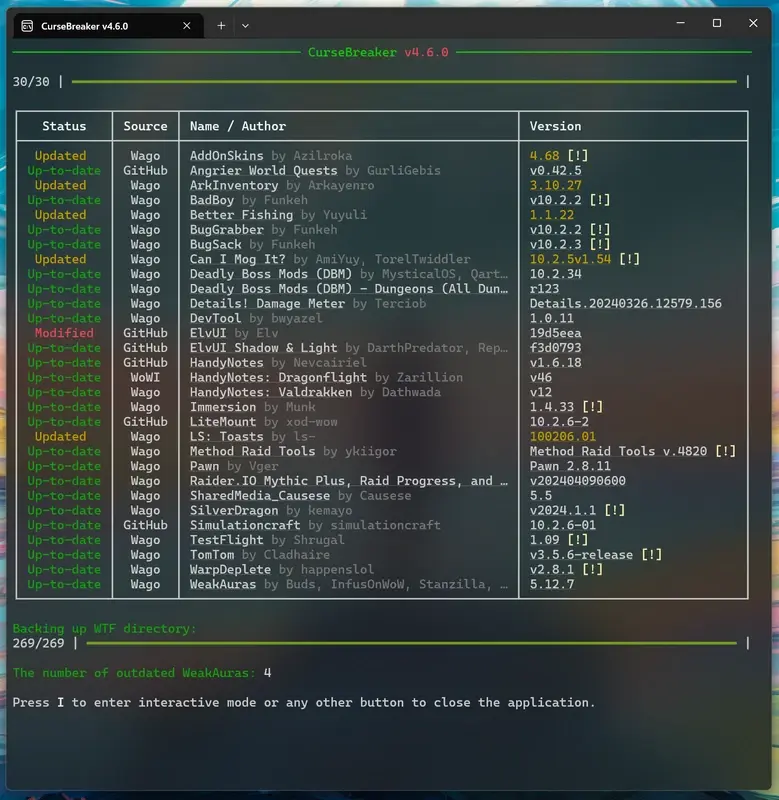Image resolution: width=779 pixels, height=800 pixels.
Task: Close the terminal window
Action: click(753, 23)
